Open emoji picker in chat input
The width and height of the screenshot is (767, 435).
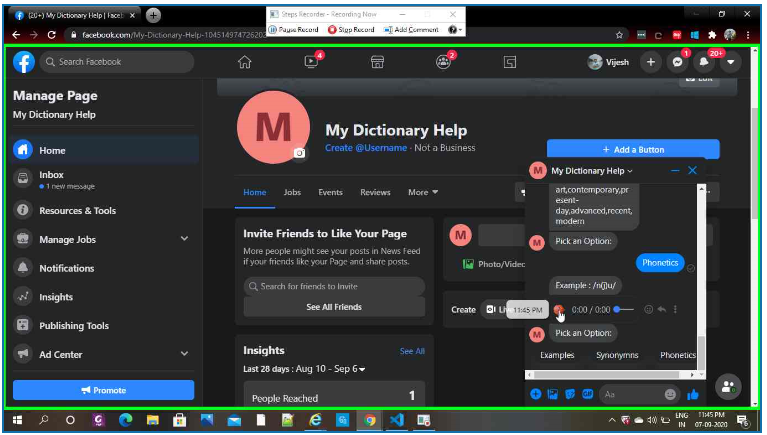tap(670, 394)
